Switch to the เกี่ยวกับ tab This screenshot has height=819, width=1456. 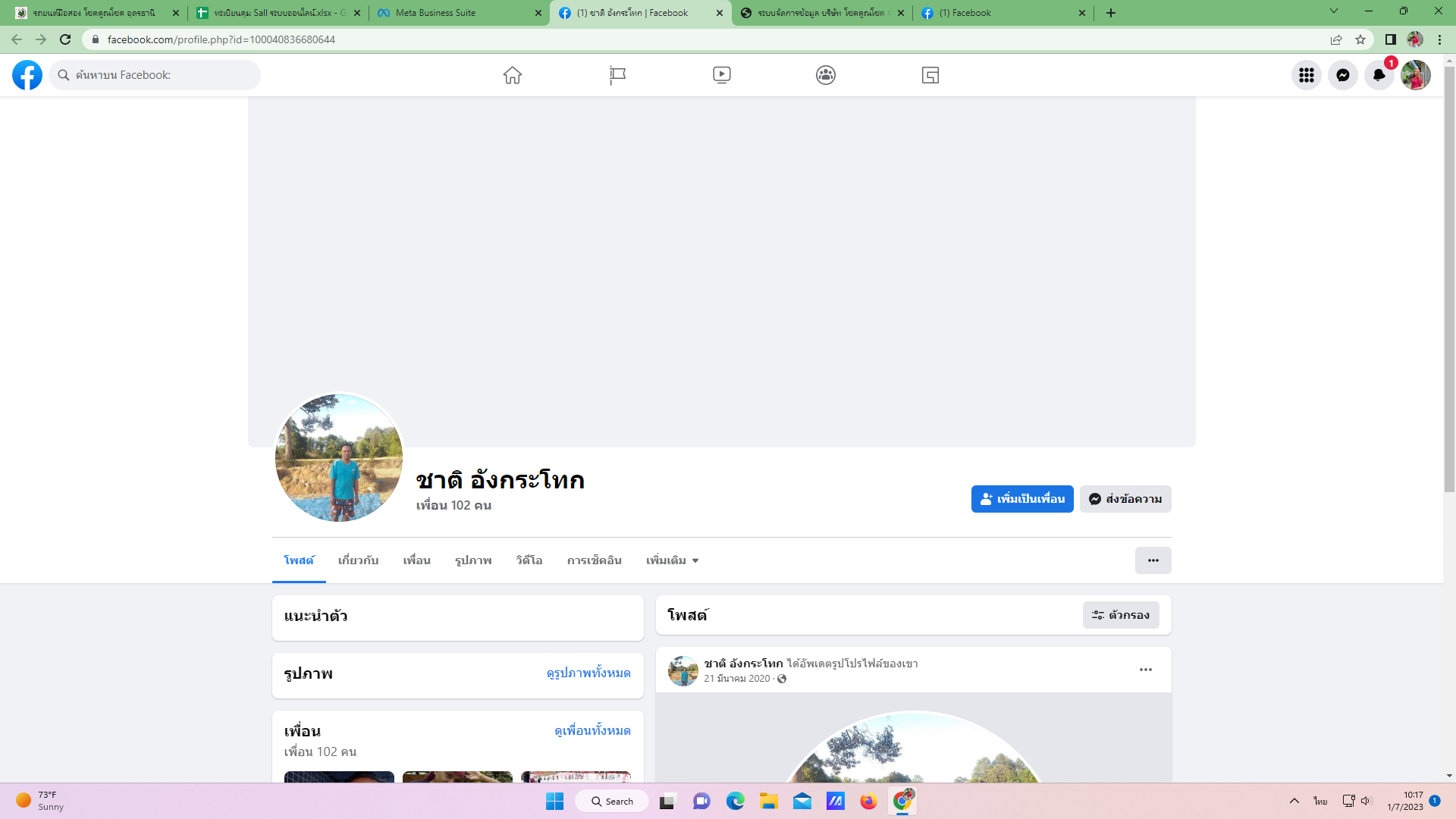point(358,560)
